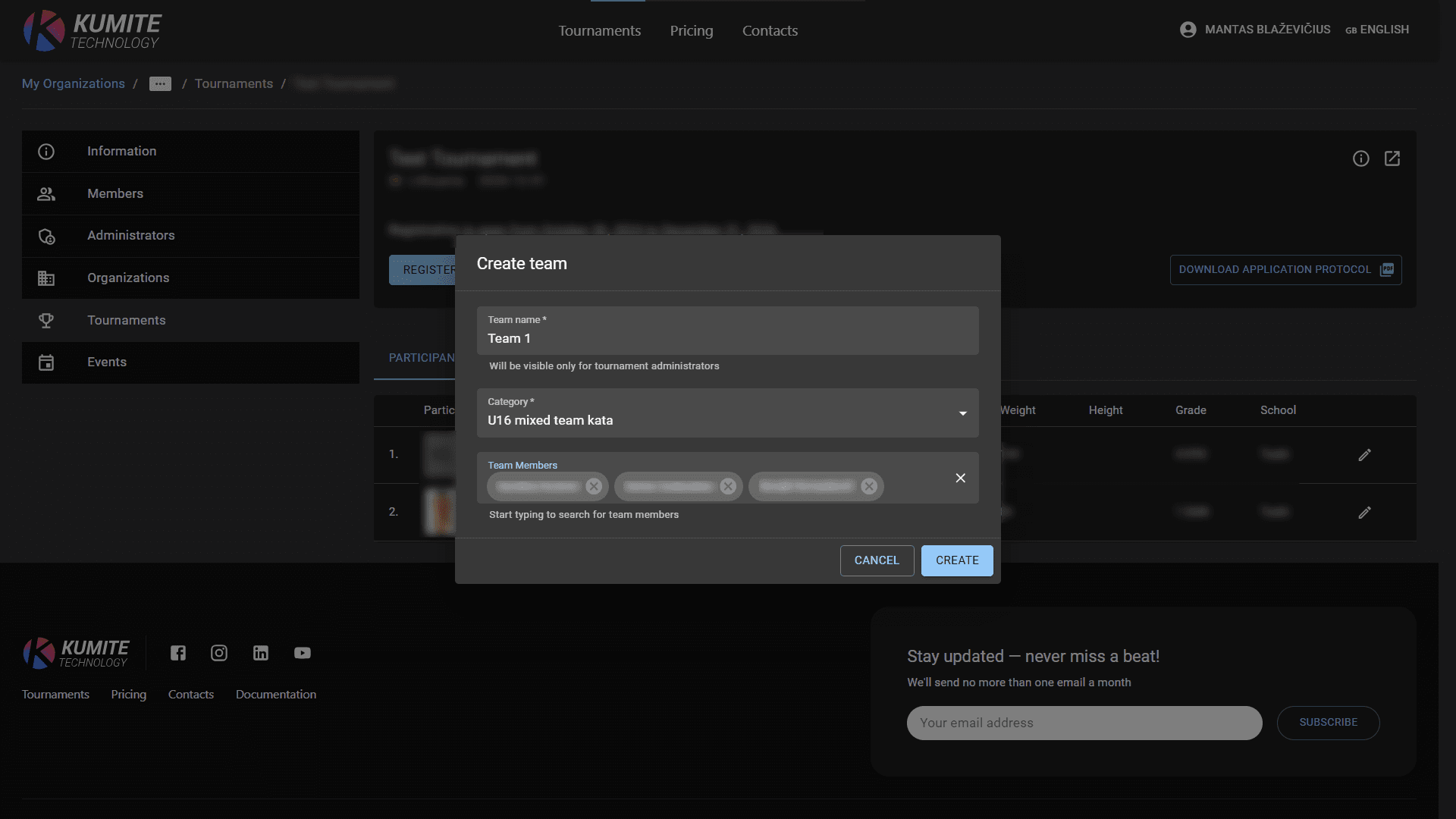Remove the first team member chip

click(594, 486)
